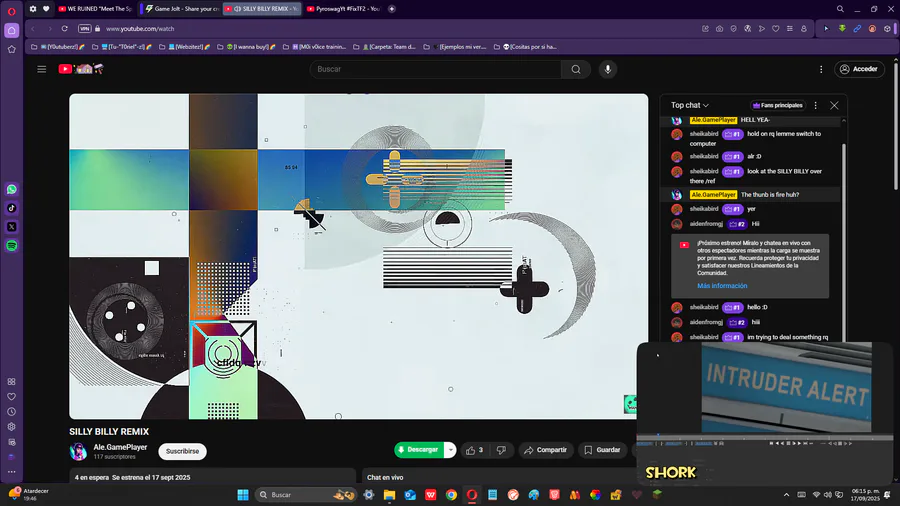
Task: Open the green download extension icon
Action: pos(842,29)
